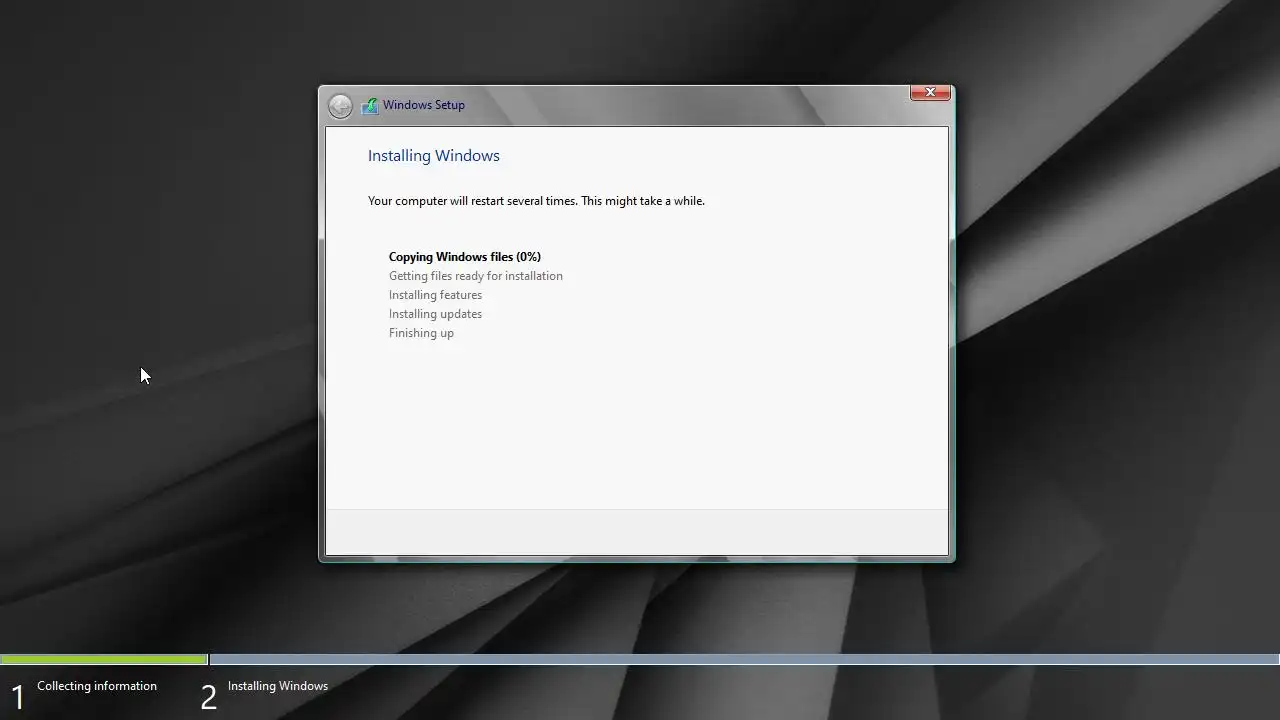Click stage 1 "Collecting information" label
This screenshot has height=720, width=1280.
click(x=97, y=686)
